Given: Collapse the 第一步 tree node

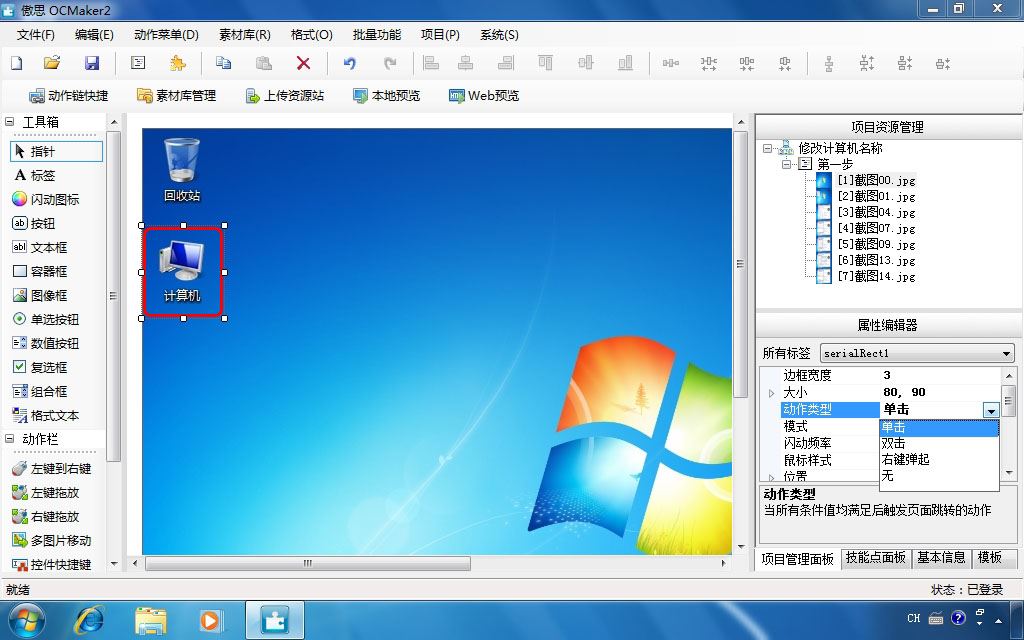Looking at the screenshot, I should (x=787, y=164).
